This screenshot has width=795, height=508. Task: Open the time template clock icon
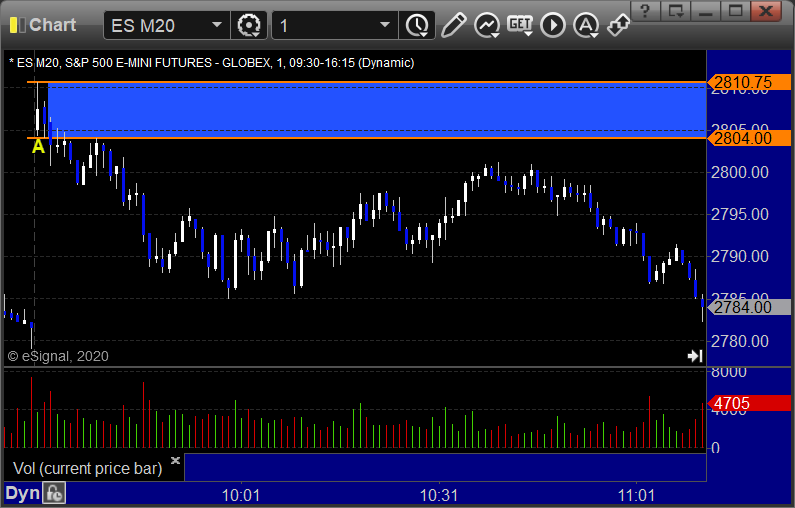coord(417,25)
